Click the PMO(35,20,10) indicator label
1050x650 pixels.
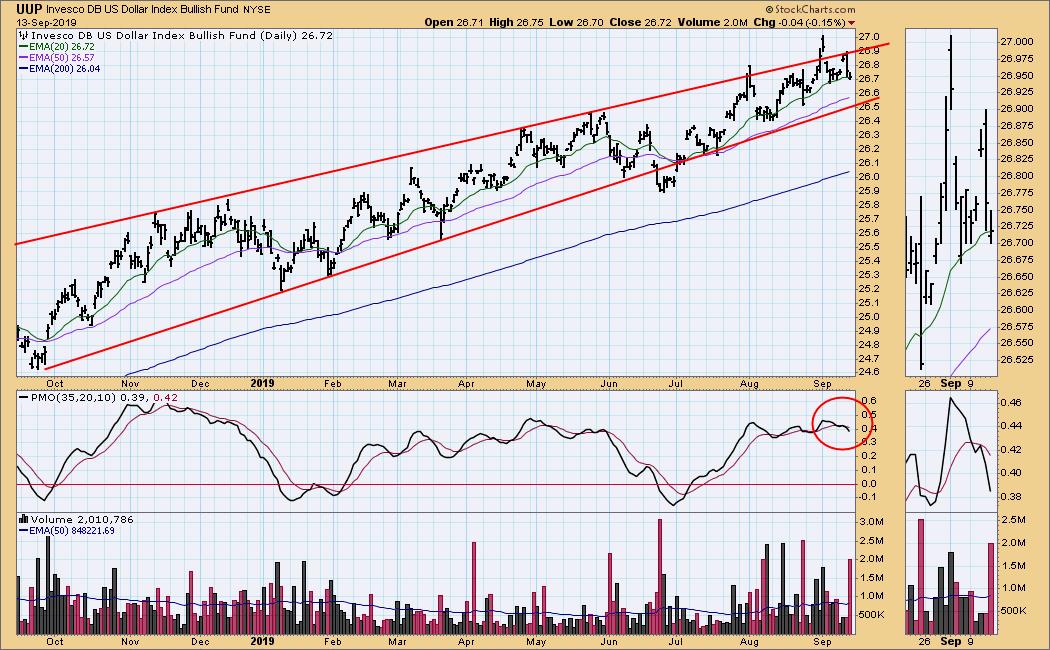tap(72, 398)
